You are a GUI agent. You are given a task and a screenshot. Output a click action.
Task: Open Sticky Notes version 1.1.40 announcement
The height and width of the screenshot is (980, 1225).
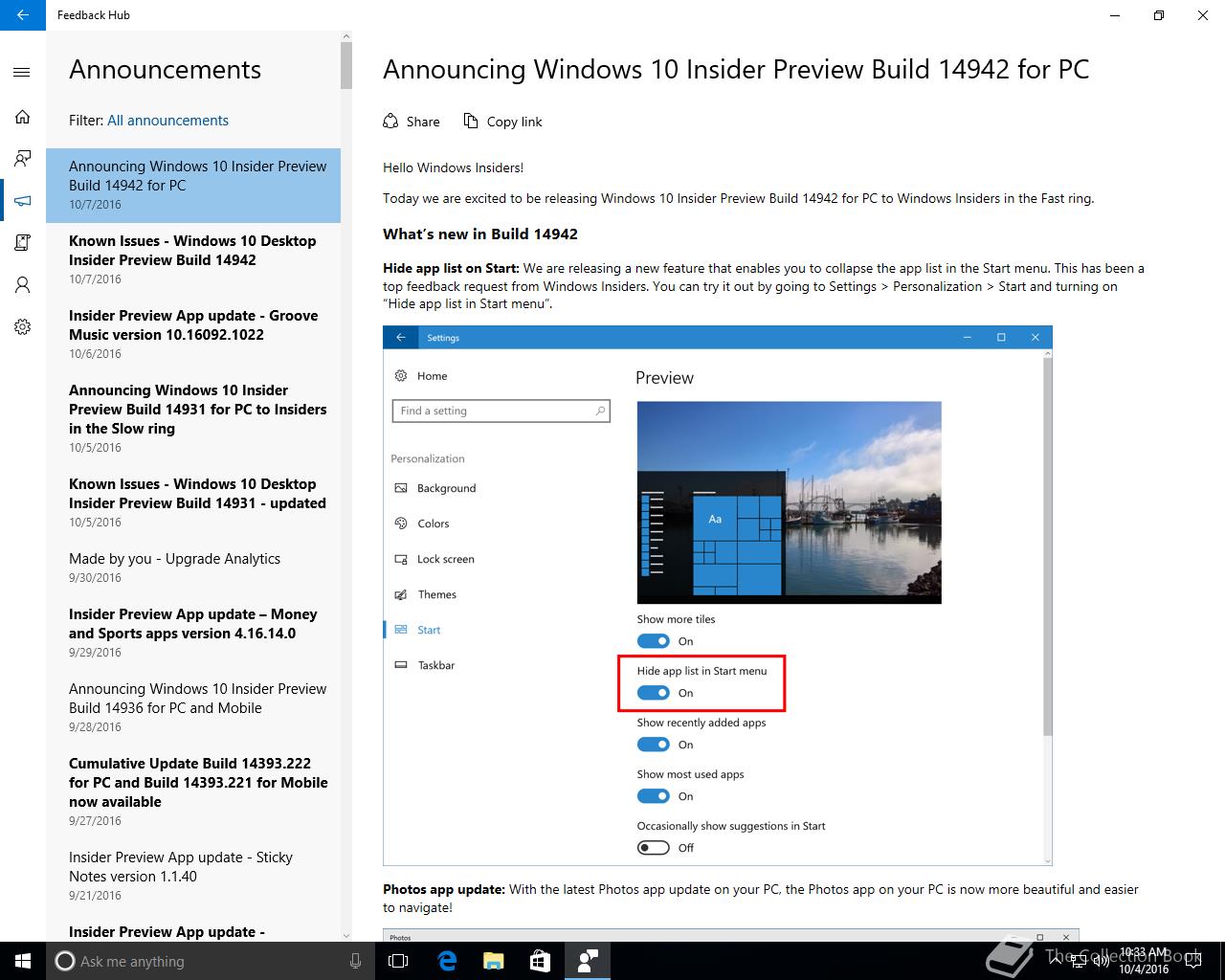(193, 877)
